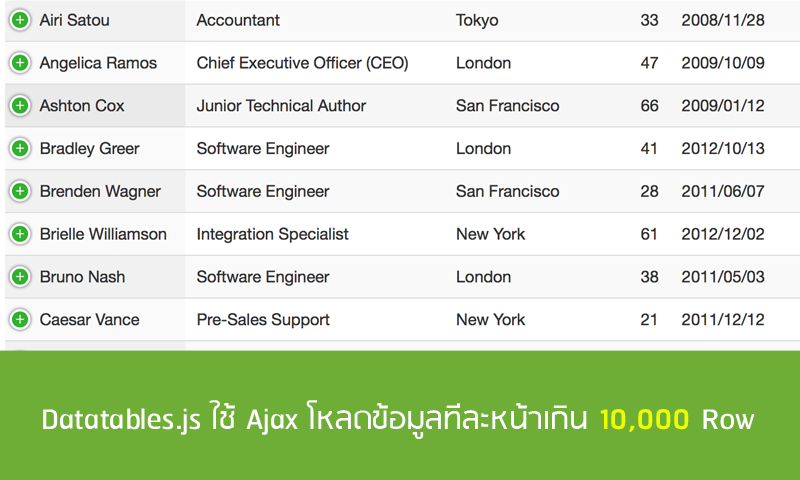
Task: Click plus icon next to Brielle Williamson
Action: (19, 234)
